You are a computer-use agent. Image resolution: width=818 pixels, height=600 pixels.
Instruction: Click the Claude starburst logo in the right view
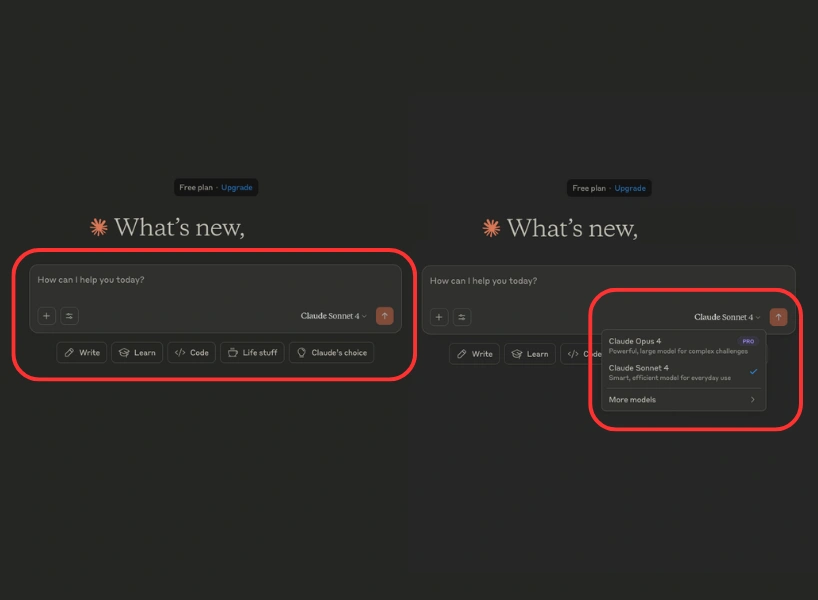coord(491,228)
